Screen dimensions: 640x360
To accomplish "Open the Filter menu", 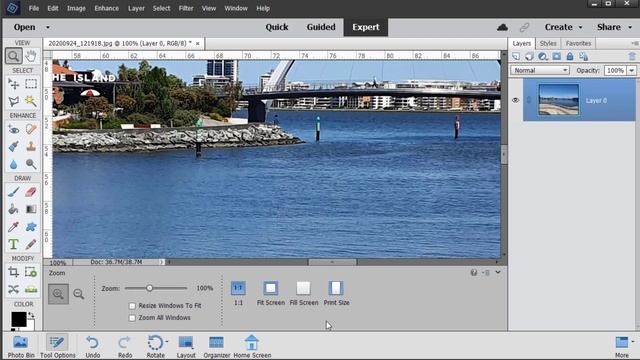I will pos(186,8).
